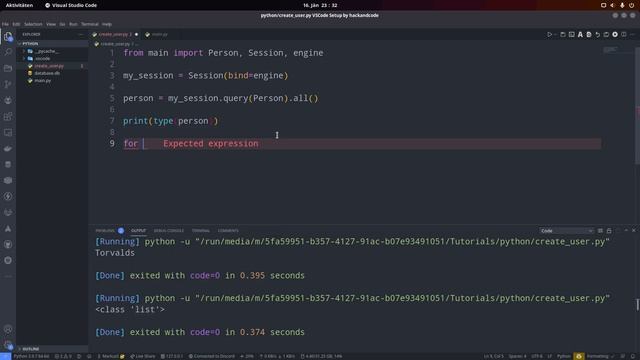The height and width of the screenshot is (360, 640).
Task: Switch to the Output panel tab
Action: [138, 231]
